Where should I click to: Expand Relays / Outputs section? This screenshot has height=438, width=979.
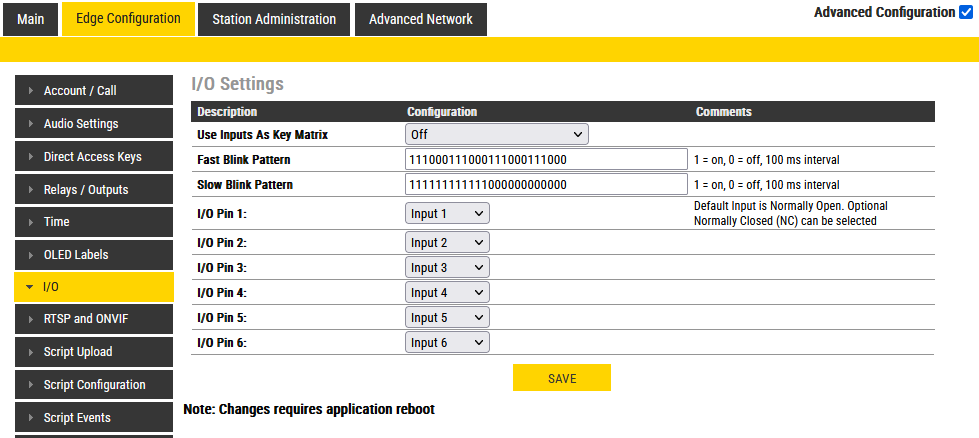[x=94, y=190]
